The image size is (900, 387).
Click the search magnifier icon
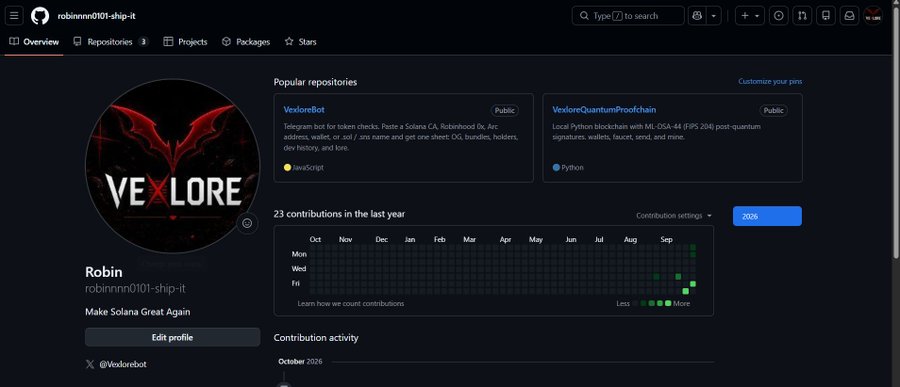click(584, 16)
